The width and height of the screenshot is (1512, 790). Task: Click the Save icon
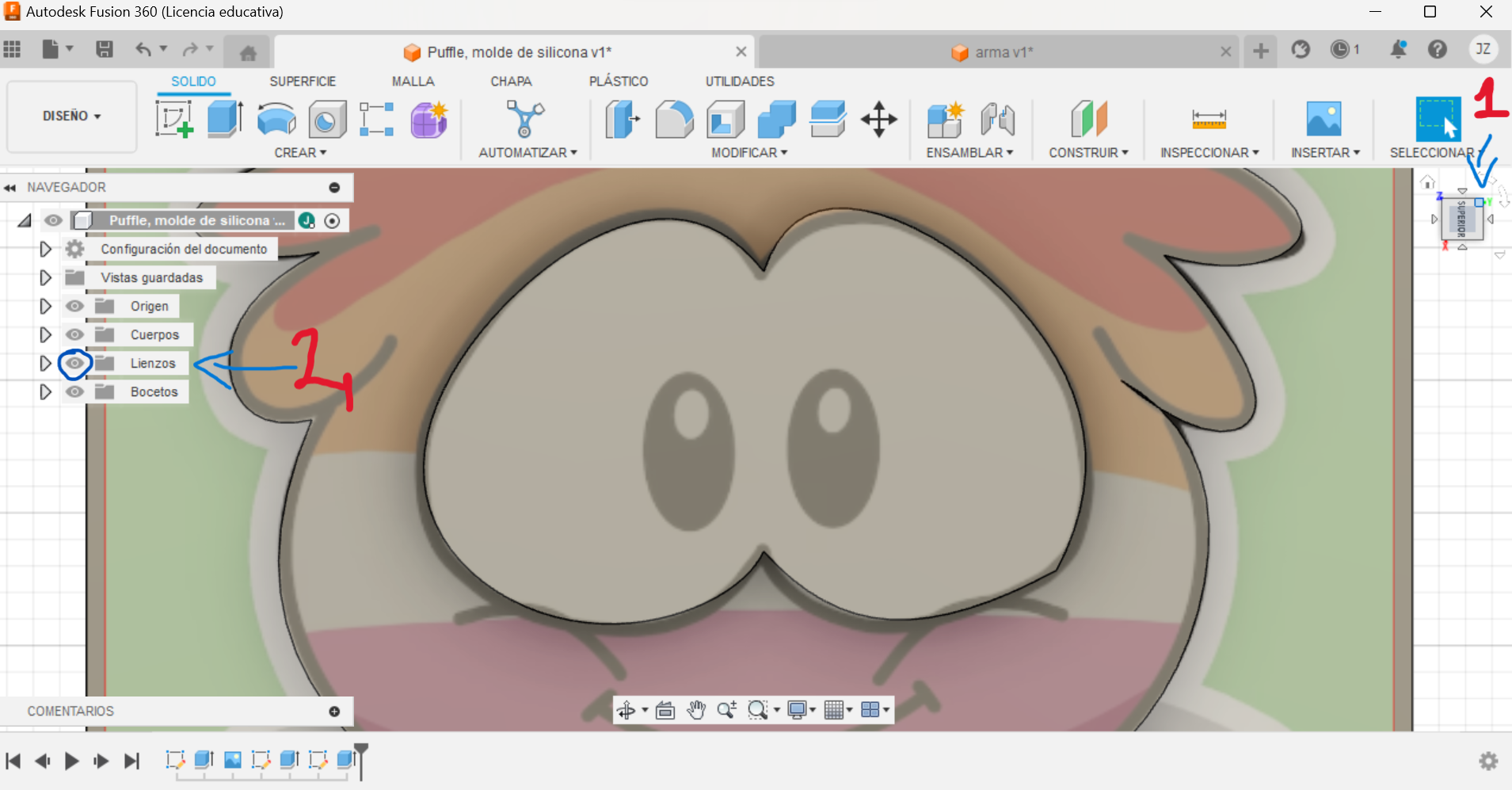[104, 49]
